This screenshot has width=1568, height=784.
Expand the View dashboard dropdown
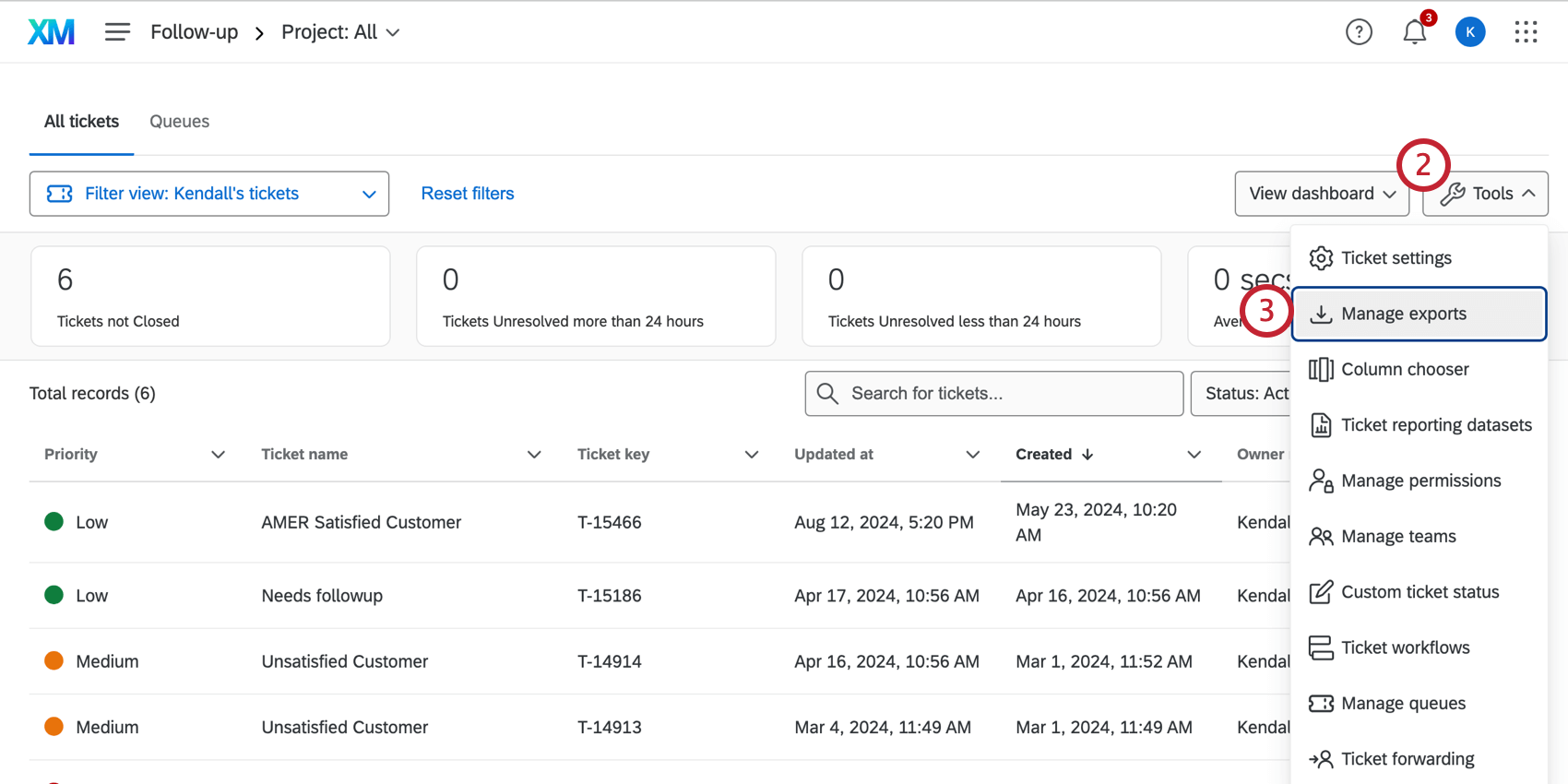pos(1321,194)
